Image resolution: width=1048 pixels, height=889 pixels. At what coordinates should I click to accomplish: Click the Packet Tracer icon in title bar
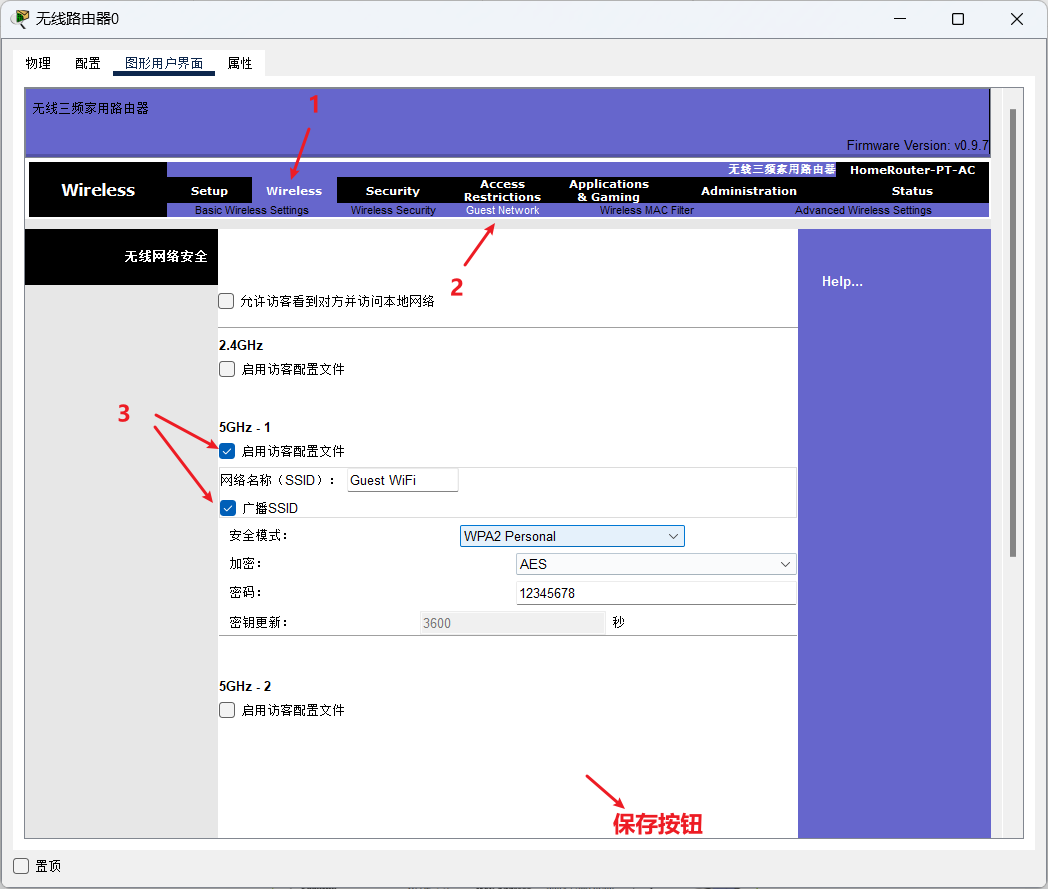tap(20, 19)
